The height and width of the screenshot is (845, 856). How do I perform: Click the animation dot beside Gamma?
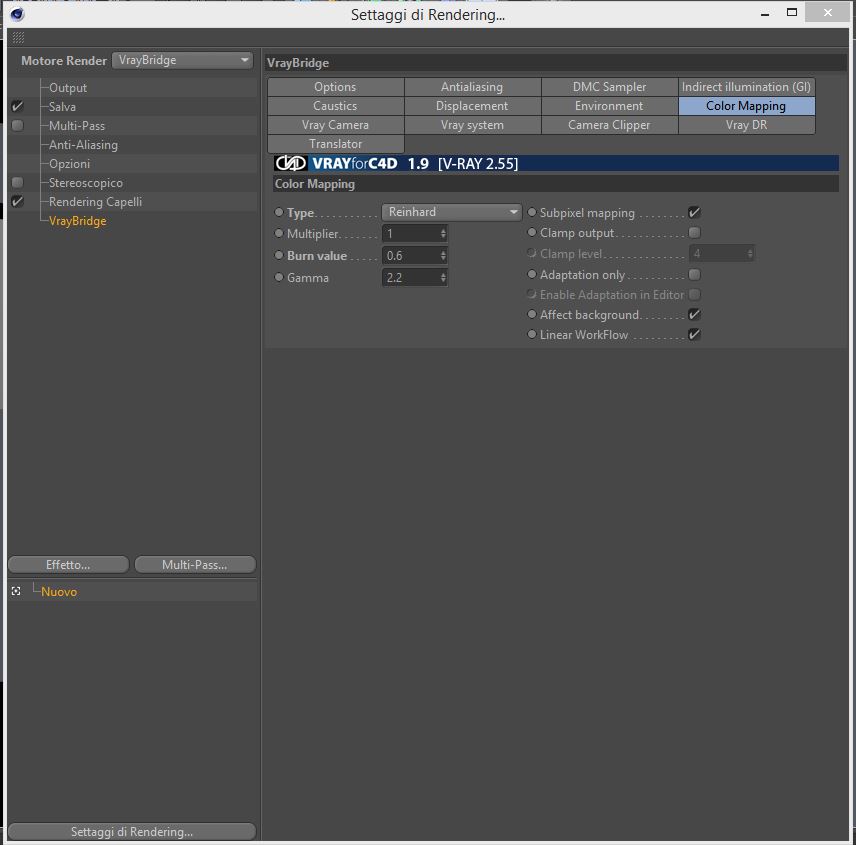point(279,277)
